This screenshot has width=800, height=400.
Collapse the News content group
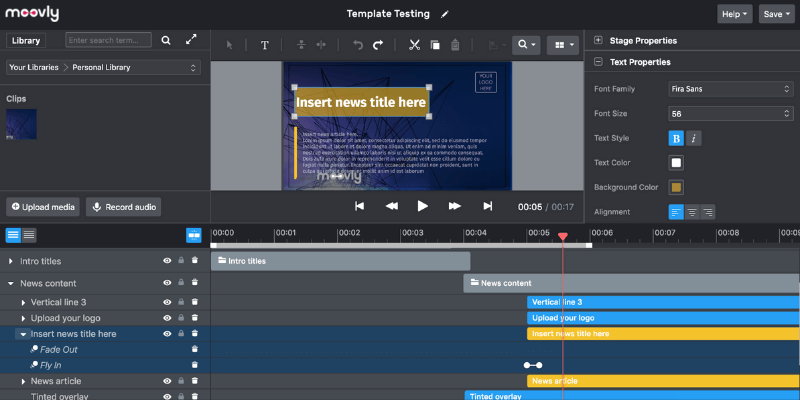[x=11, y=283]
